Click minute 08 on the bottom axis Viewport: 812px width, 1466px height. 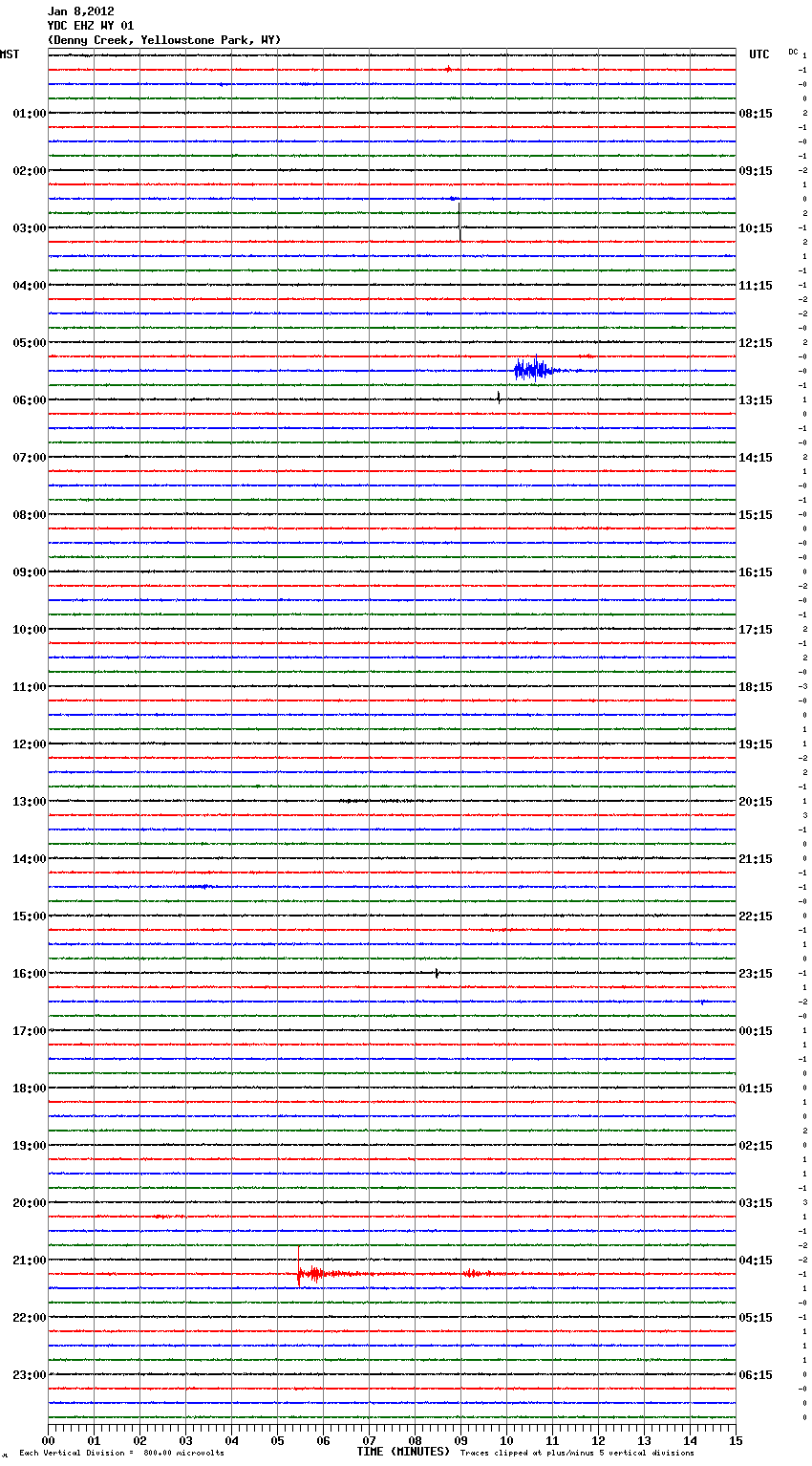click(416, 1440)
